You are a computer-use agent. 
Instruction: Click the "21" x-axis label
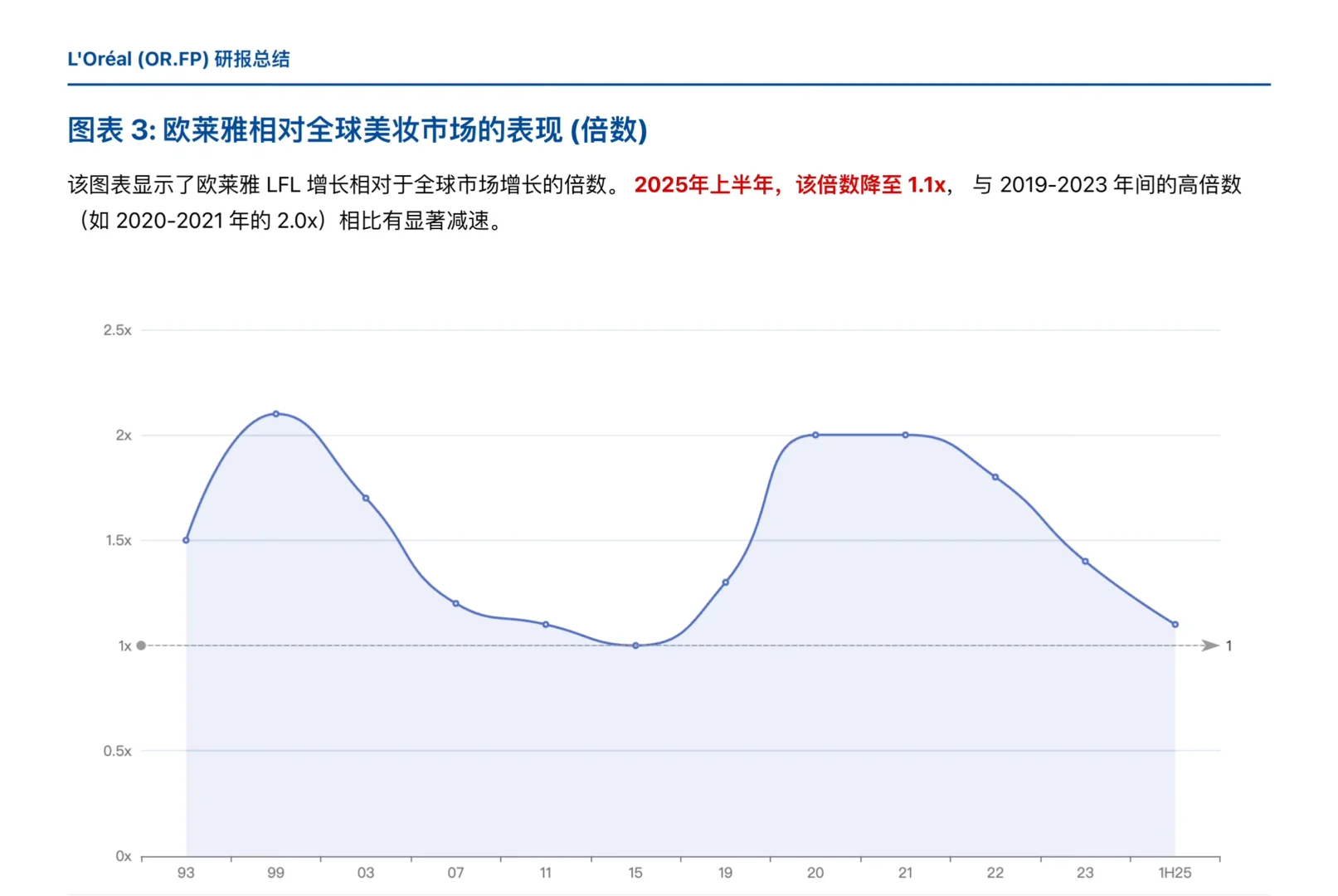click(906, 873)
